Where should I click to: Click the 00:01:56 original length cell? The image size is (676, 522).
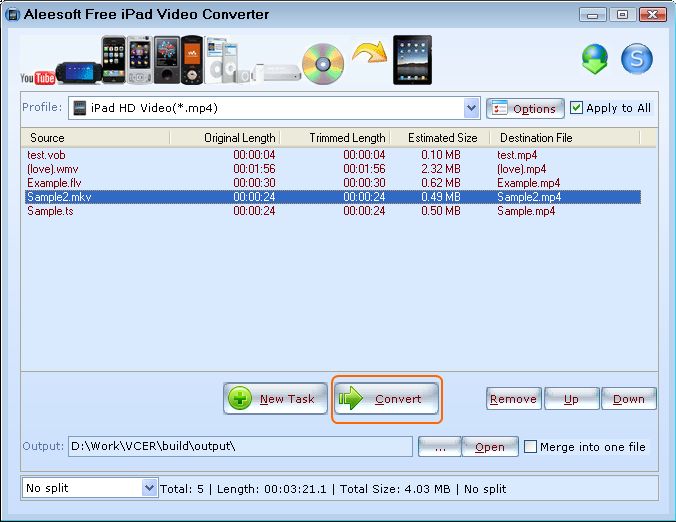tap(254, 169)
